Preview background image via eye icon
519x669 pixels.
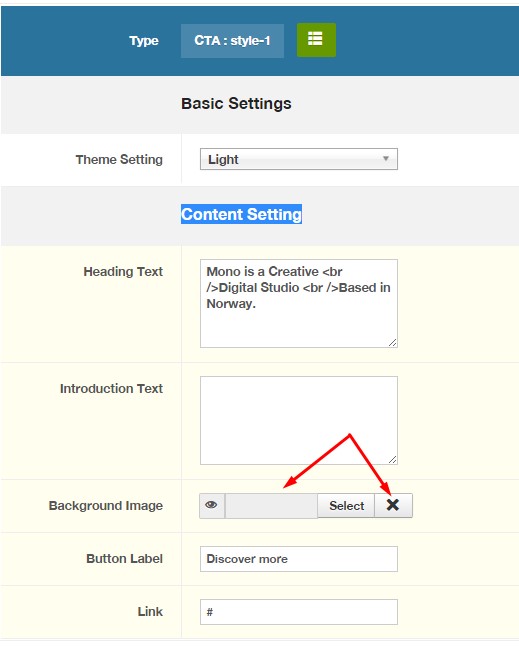point(212,506)
